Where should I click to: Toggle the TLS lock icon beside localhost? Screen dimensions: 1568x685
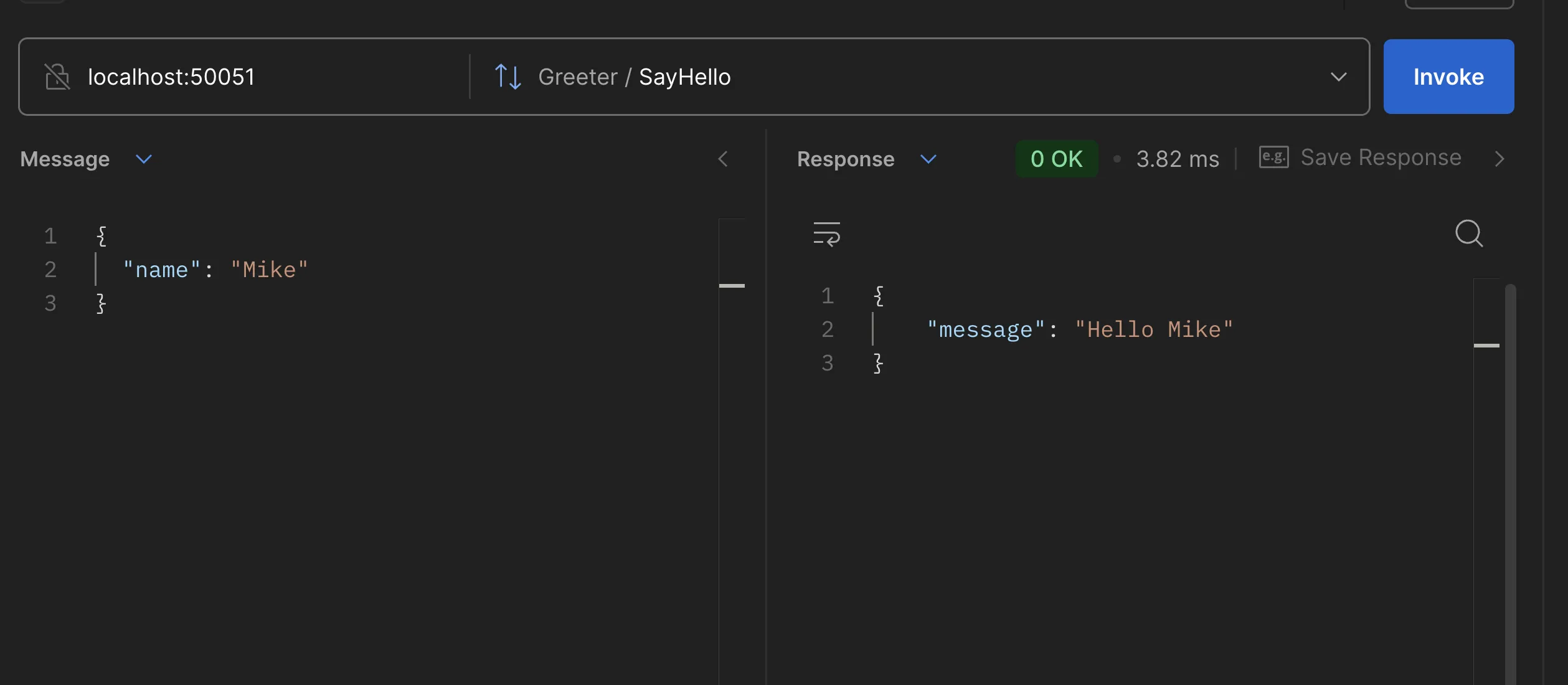point(57,77)
